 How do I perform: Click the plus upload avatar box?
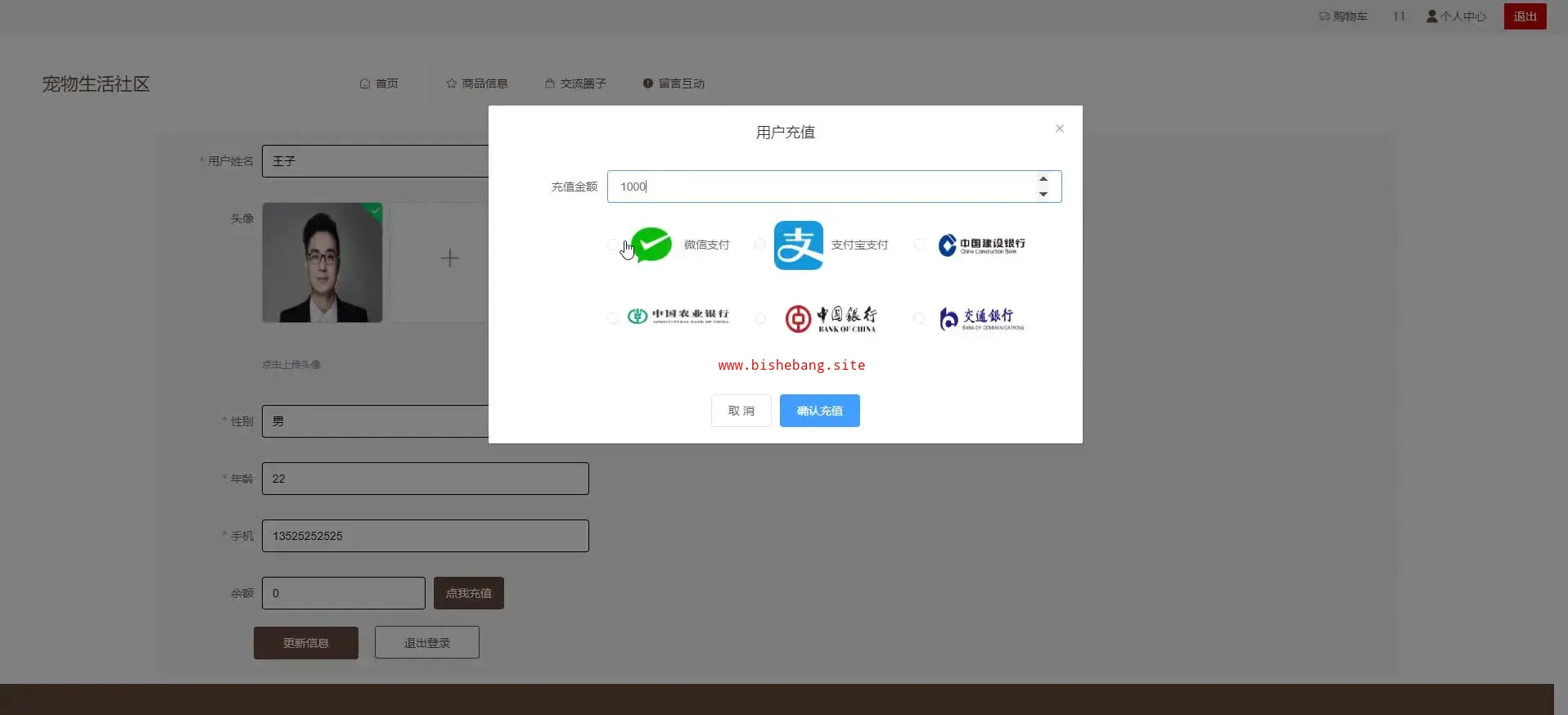(x=449, y=259)
